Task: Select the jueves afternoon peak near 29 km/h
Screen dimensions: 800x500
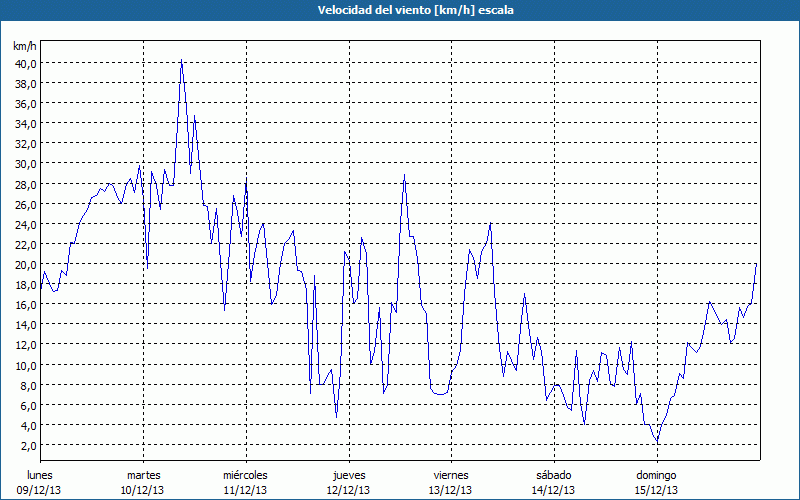Action: click(404, 175)
